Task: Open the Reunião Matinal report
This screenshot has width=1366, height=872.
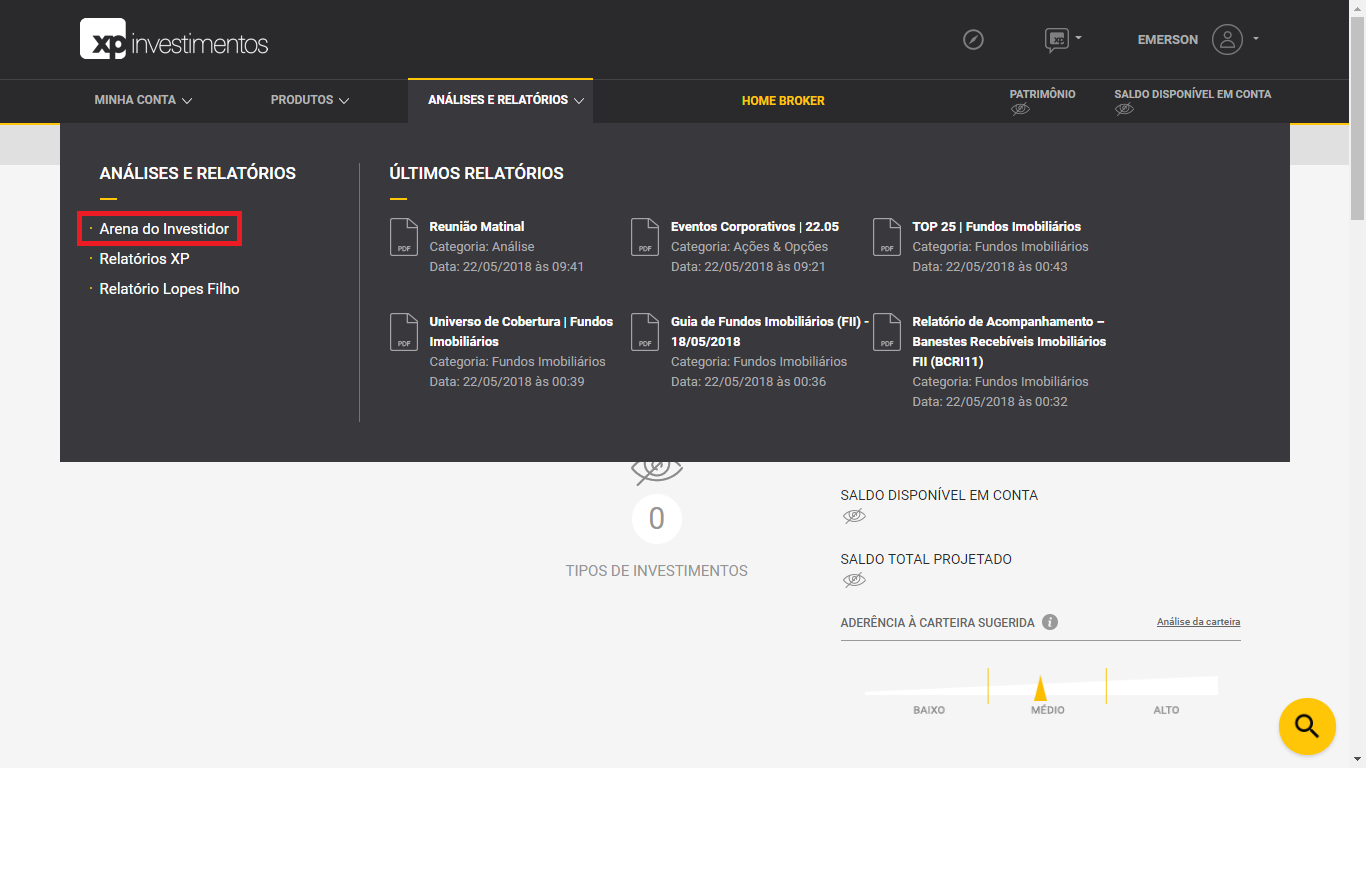Action: pos(477,227)
